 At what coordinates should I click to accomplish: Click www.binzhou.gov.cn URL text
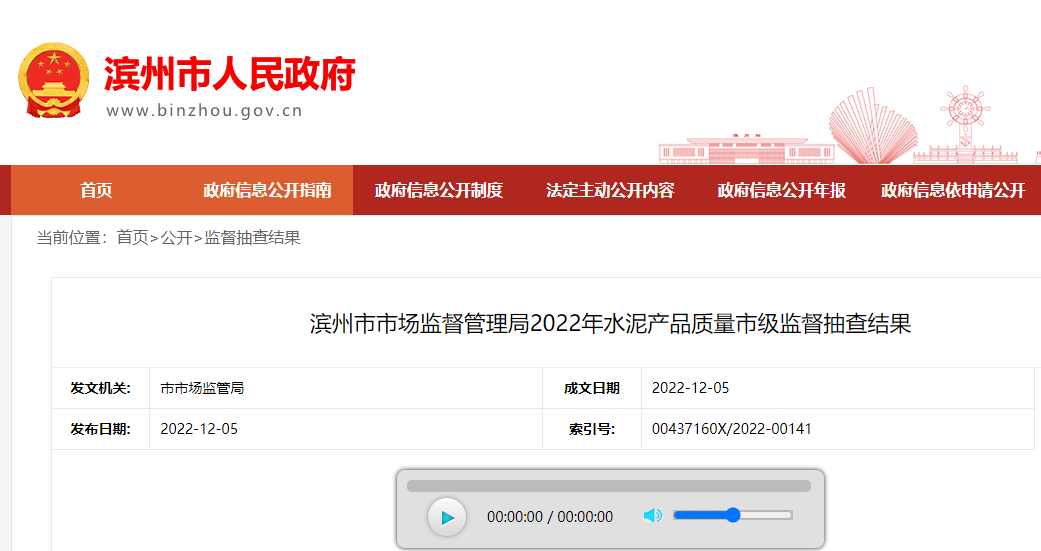[204, 111]
